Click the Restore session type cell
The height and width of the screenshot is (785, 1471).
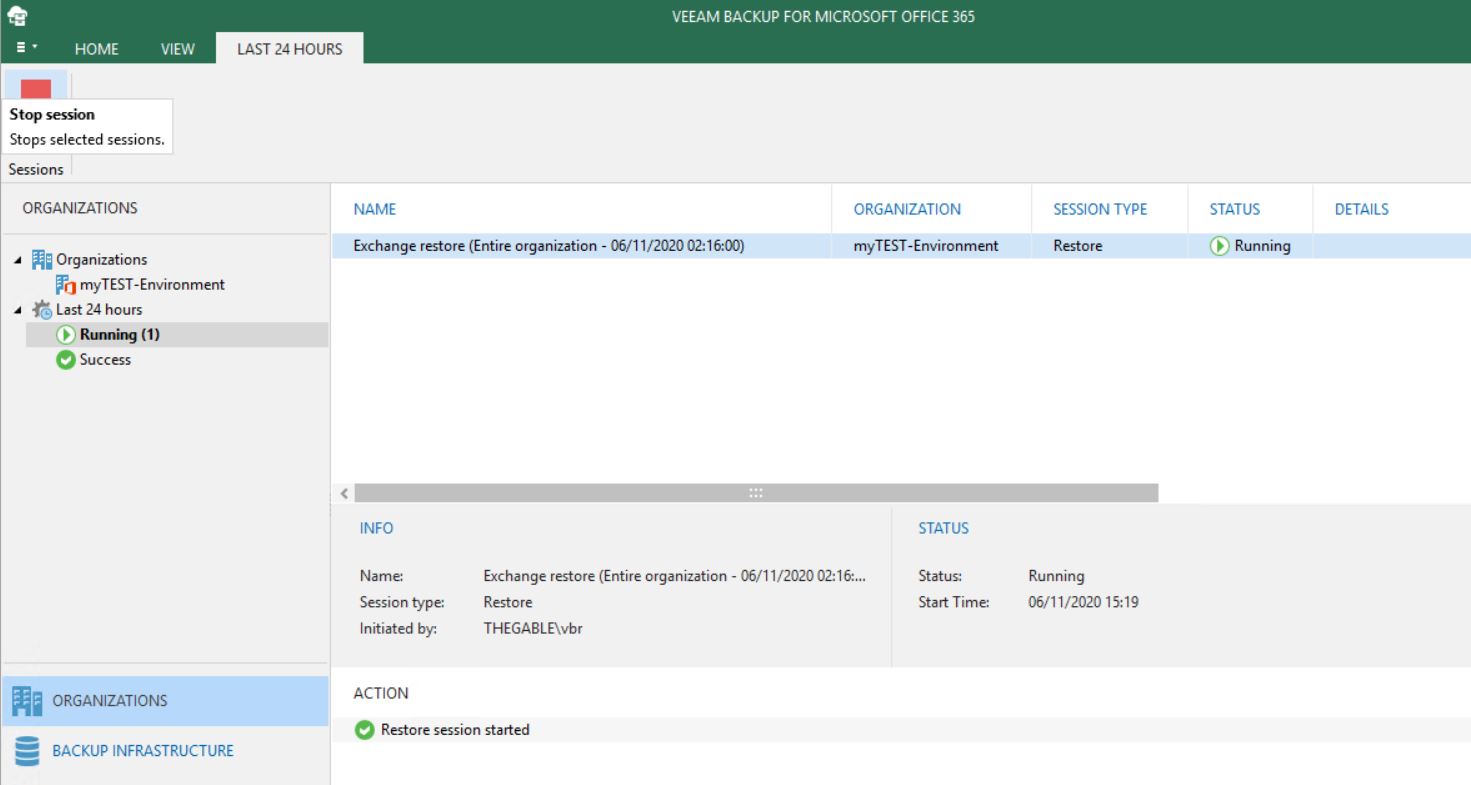1078,246
